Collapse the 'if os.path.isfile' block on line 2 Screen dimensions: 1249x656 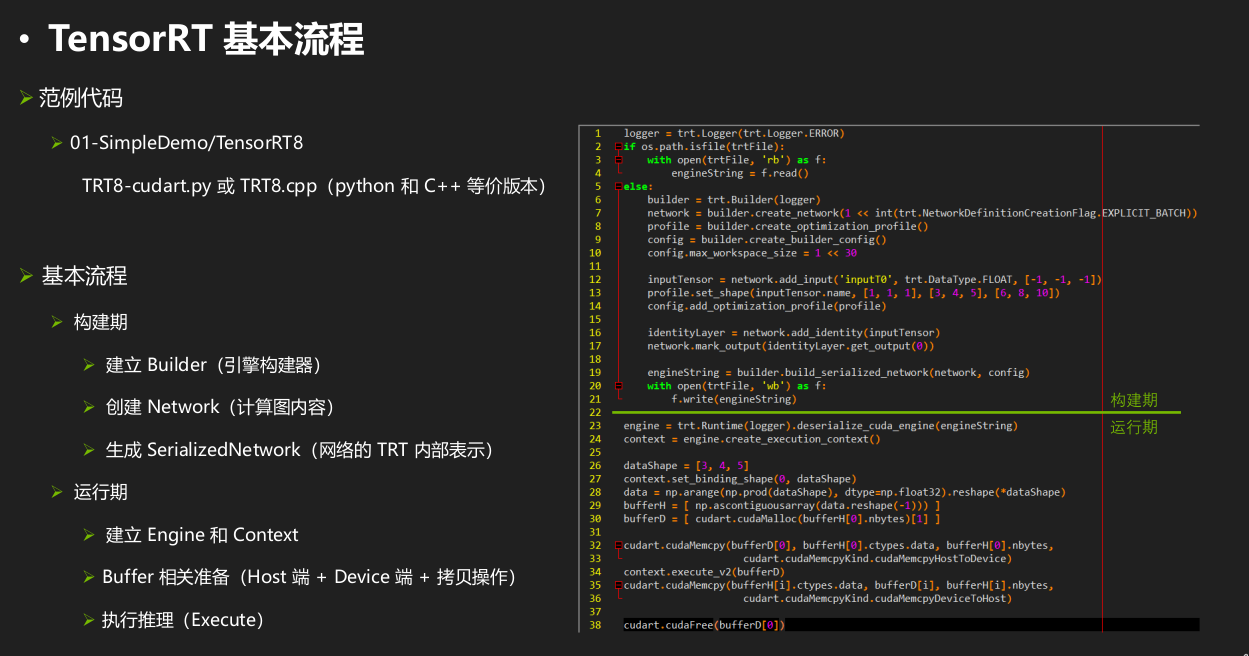click(619, 147)
